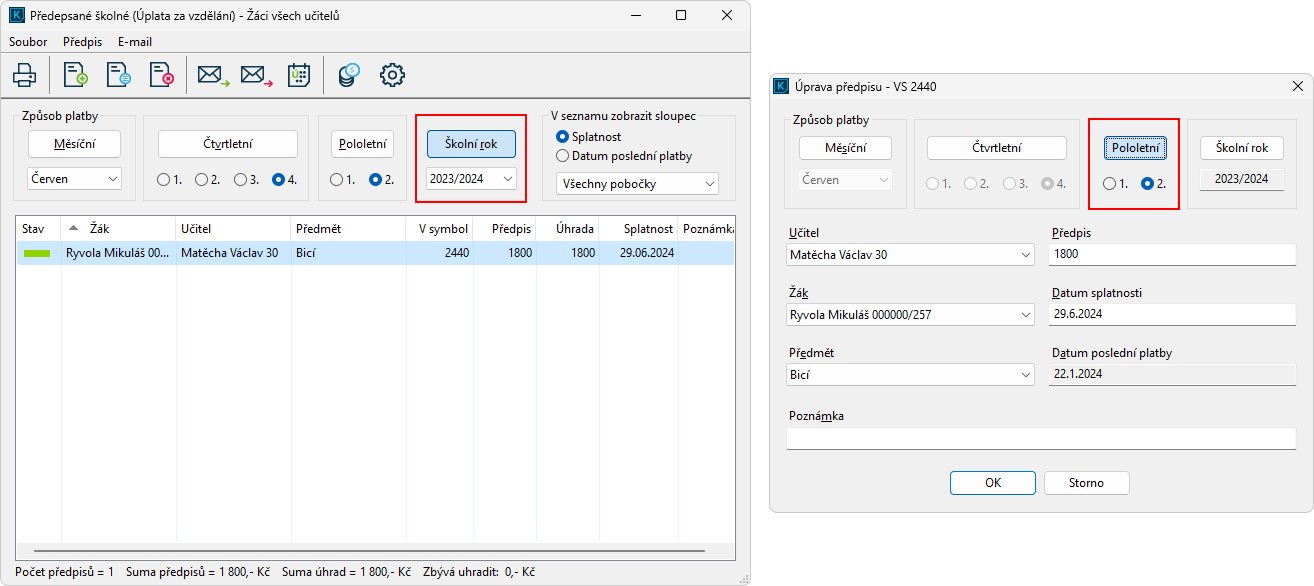Click the delete document icon with red X
Screen dimensions: 1314x586
pyautogui.click(x=161, y=75)
